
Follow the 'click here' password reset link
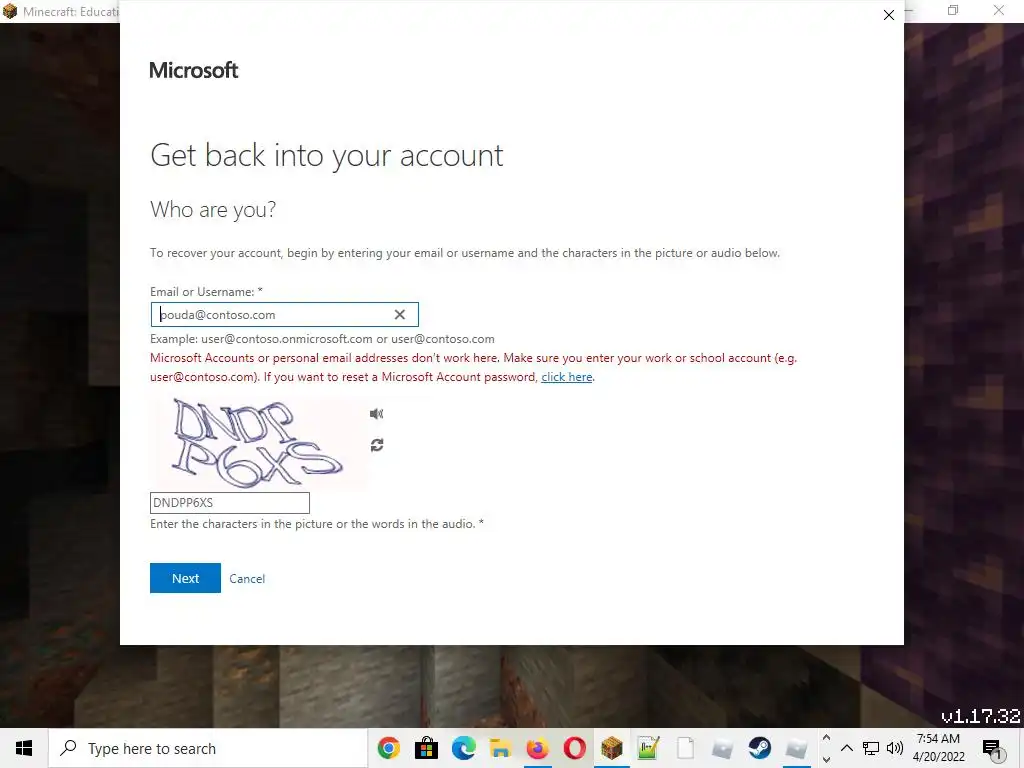pos(567,377)
